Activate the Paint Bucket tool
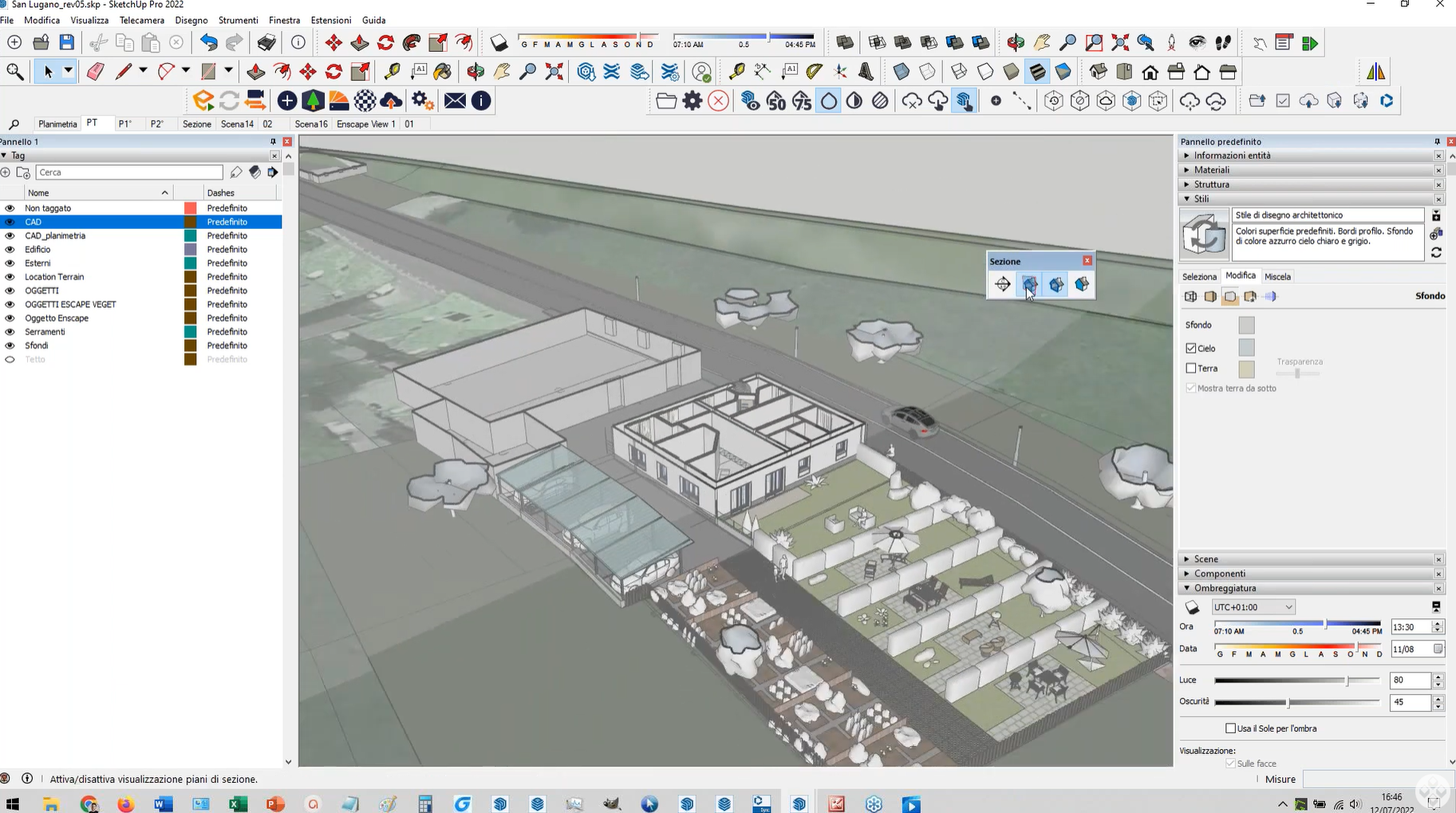The image size is (1456, 813). pyautogui.click(x=443, y=72)
